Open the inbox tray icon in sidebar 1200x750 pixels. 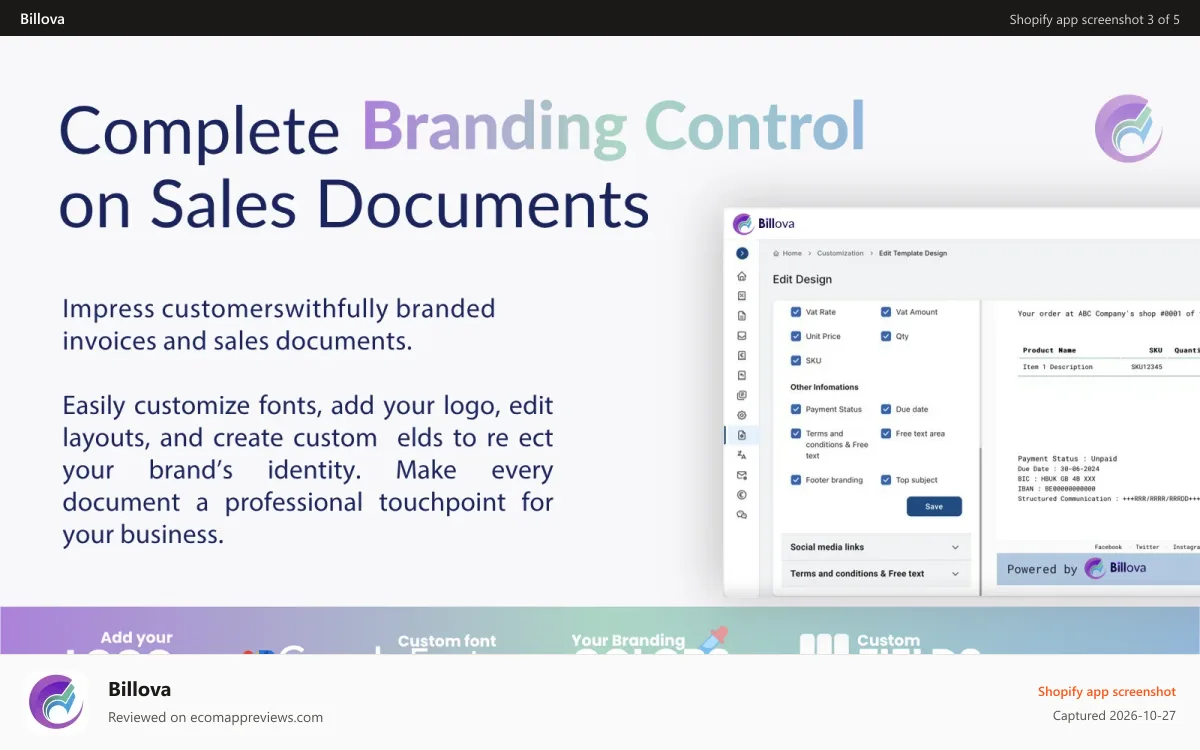pyautogui.click(x=742, y=336)
